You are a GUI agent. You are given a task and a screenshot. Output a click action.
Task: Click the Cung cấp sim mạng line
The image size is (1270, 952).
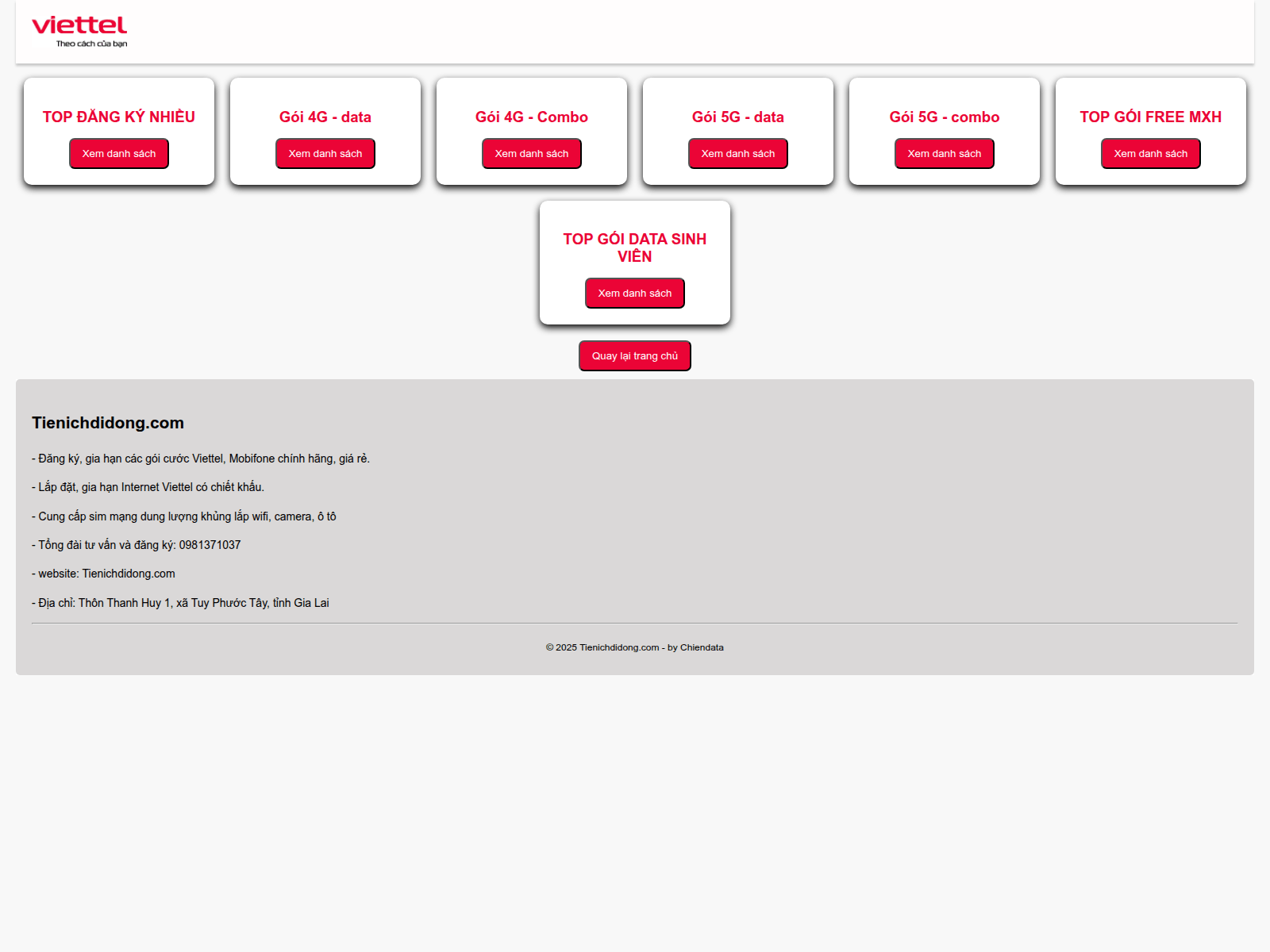coord(184,516)
